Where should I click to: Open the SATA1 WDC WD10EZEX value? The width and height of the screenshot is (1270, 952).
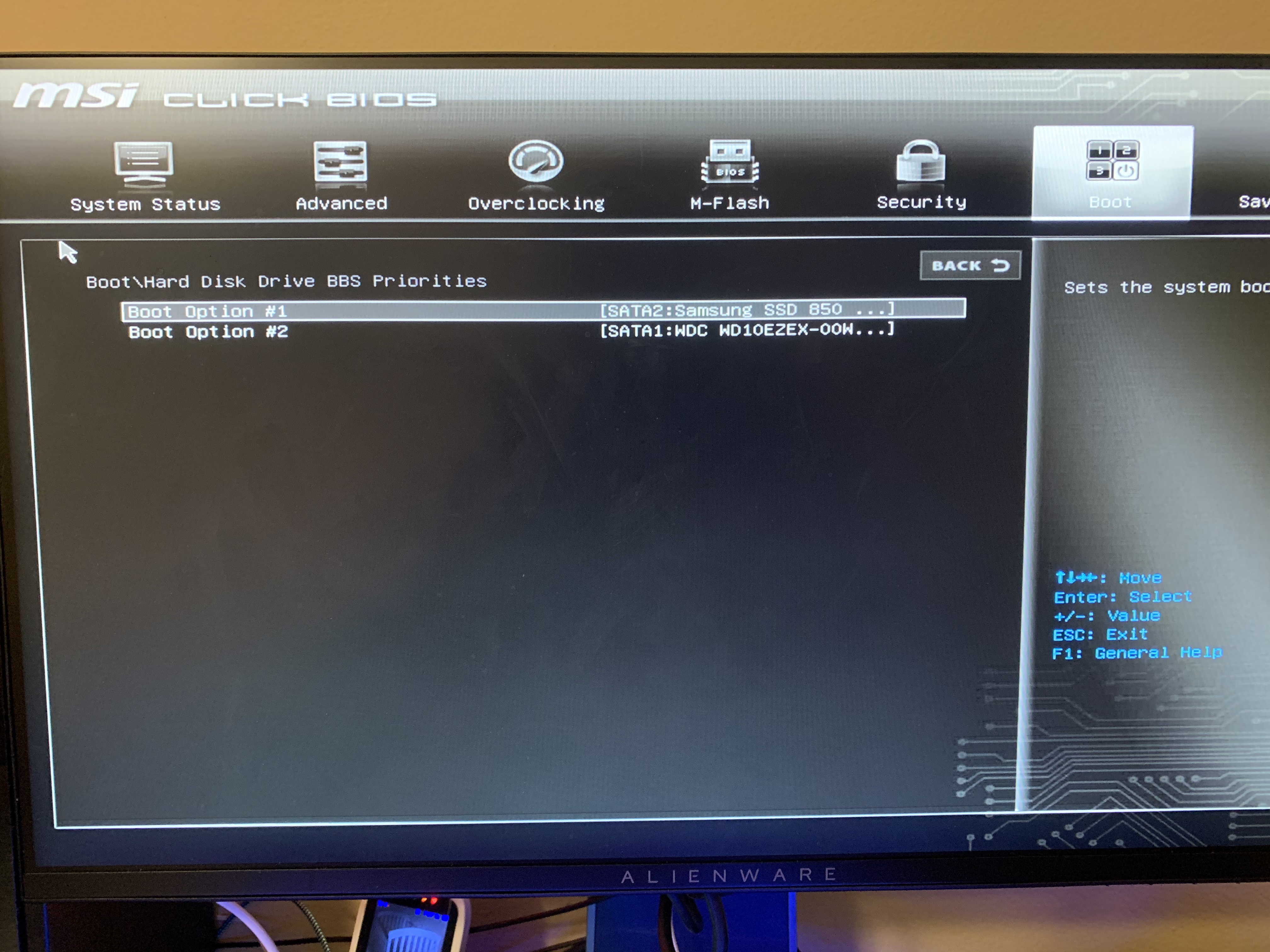[x=747, y=330]
